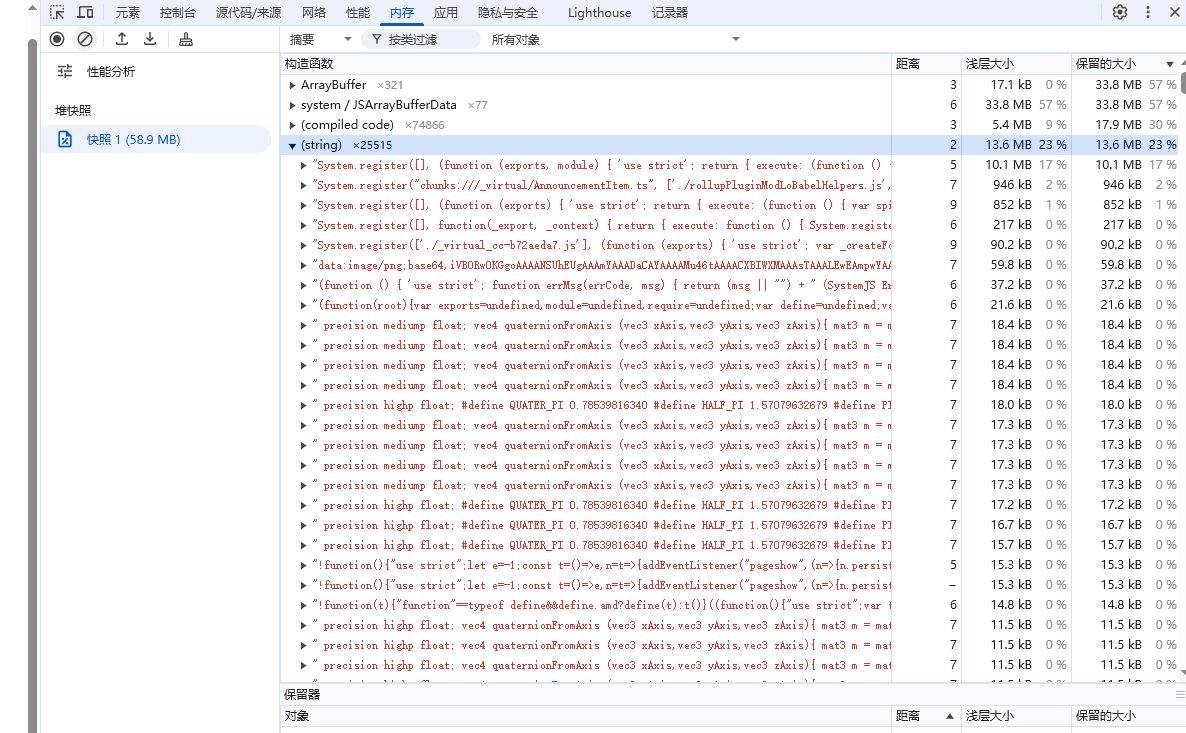Screen dimensions: 1186x733
Task: Save profile with the download icon
Action: coord(150,39)
